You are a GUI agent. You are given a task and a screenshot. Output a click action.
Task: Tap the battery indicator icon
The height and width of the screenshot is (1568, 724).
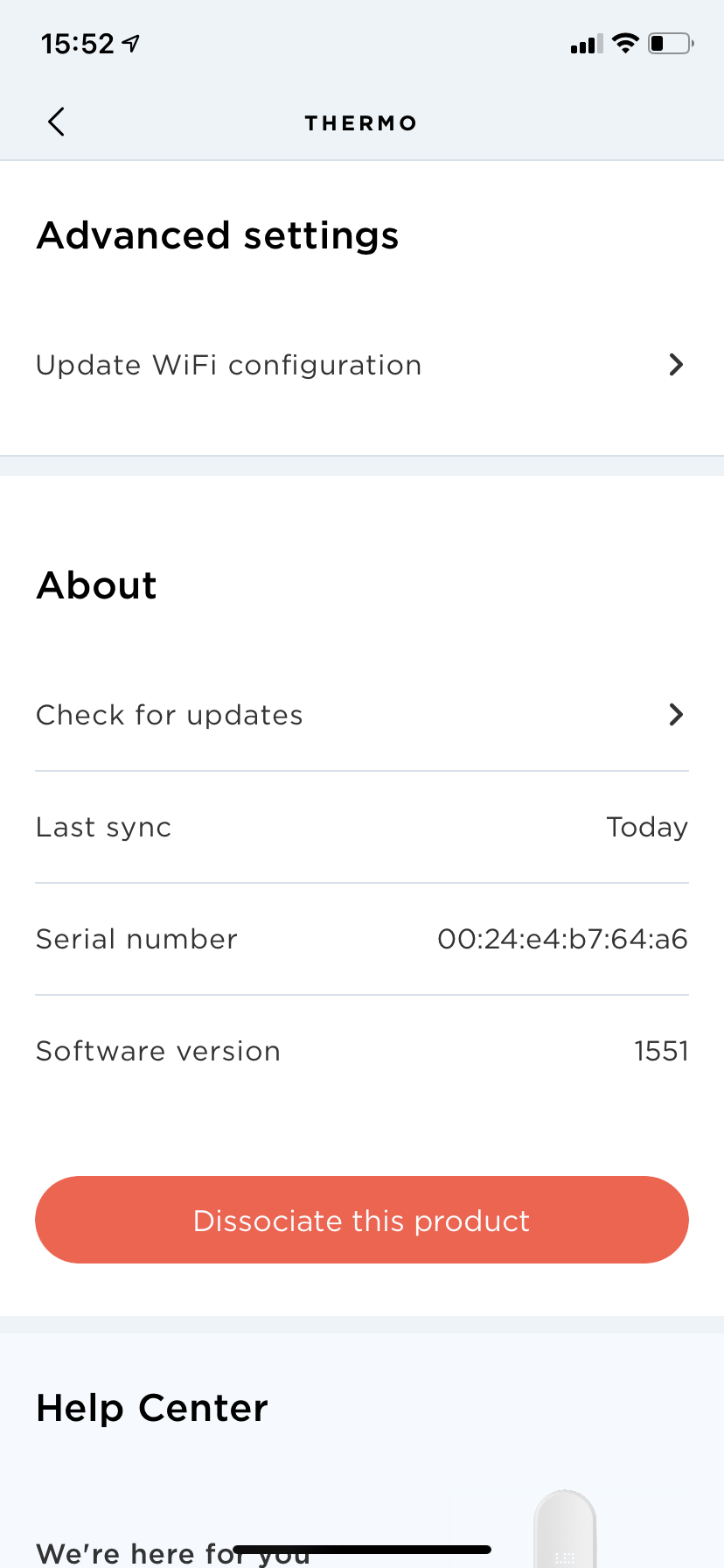671,43
